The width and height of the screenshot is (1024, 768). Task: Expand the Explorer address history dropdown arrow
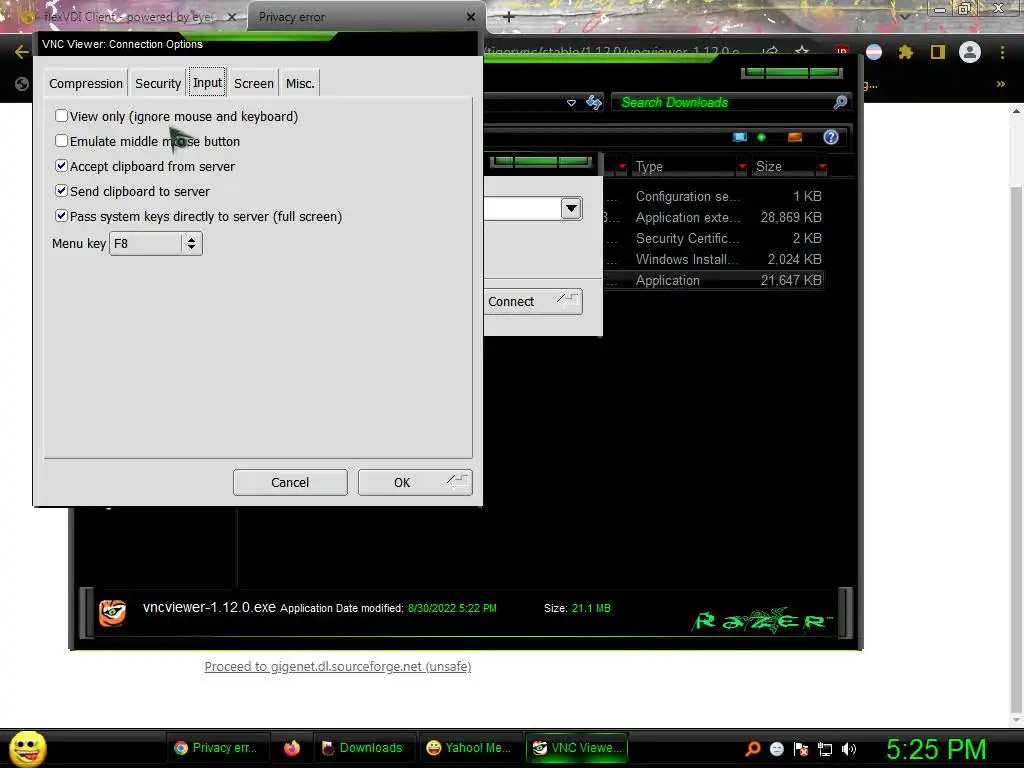tap(571, 103)
